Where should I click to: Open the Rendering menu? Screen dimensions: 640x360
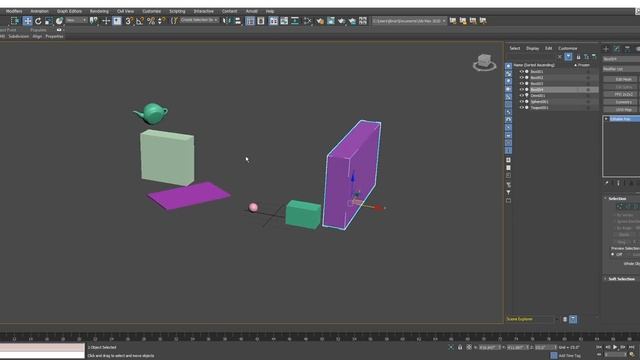click(x=99, y=11)
